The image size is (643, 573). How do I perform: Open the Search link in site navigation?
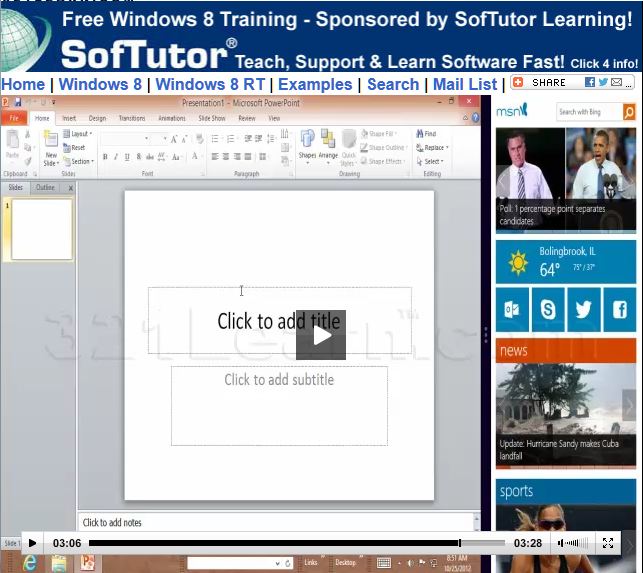coord(393,84)
